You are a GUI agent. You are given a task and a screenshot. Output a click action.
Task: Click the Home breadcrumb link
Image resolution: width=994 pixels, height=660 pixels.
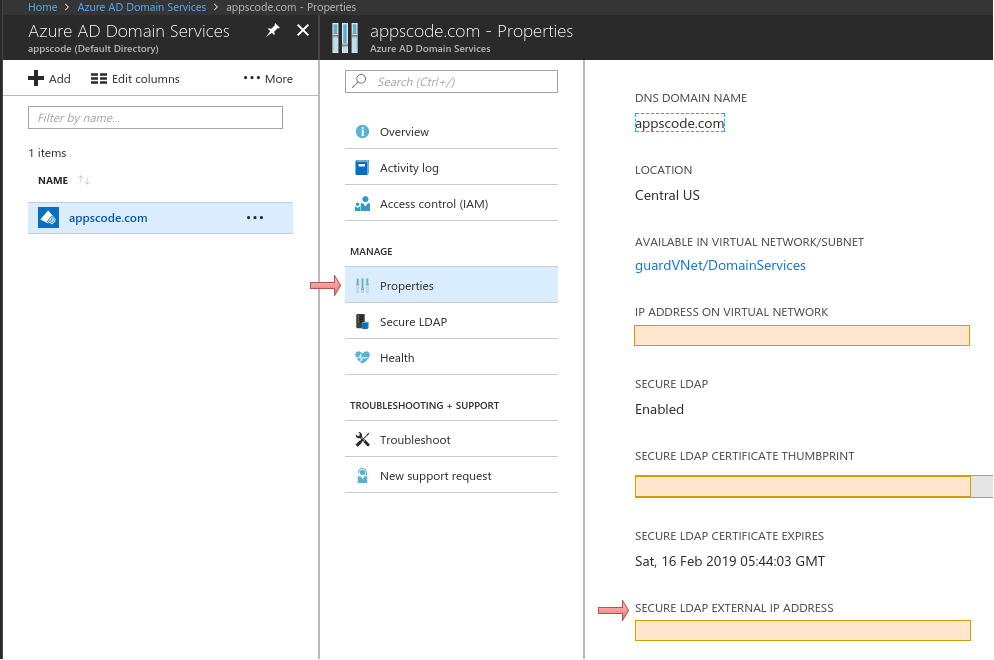pos(42,7)
